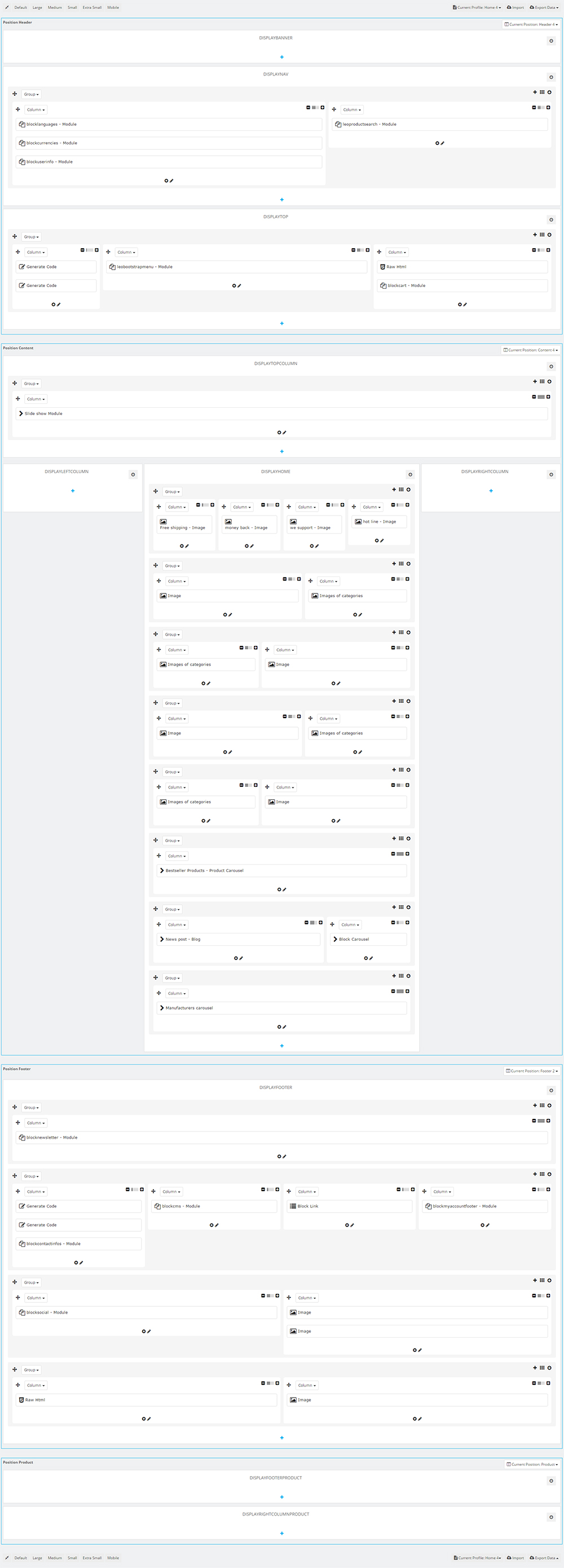Screen dimensions: 564x1568
Task: Grab the move handle of the Slide show column
Action: click(x=17, y=399)
